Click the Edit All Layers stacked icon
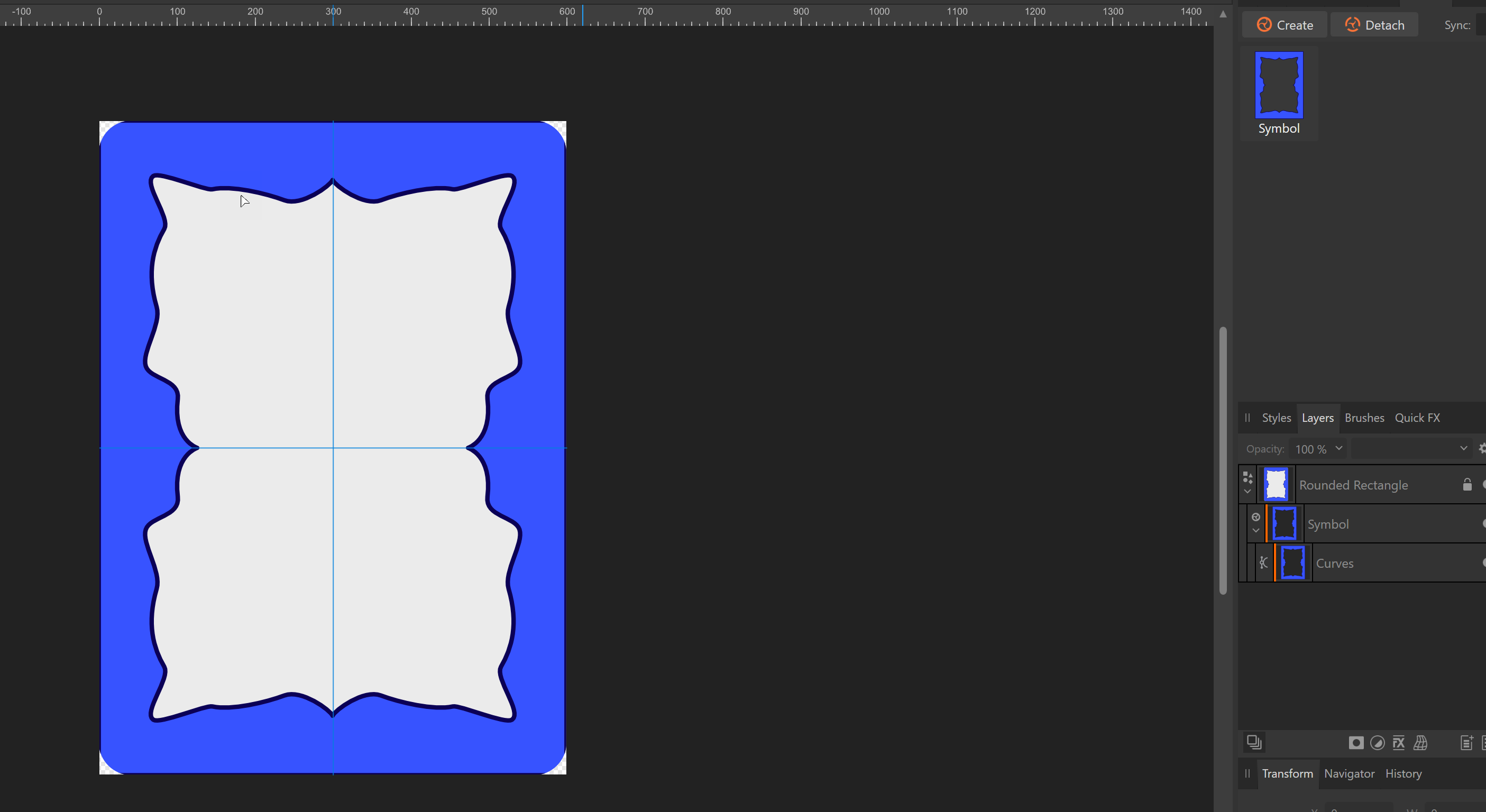The image size is (1486, 812). point(1253,742)
